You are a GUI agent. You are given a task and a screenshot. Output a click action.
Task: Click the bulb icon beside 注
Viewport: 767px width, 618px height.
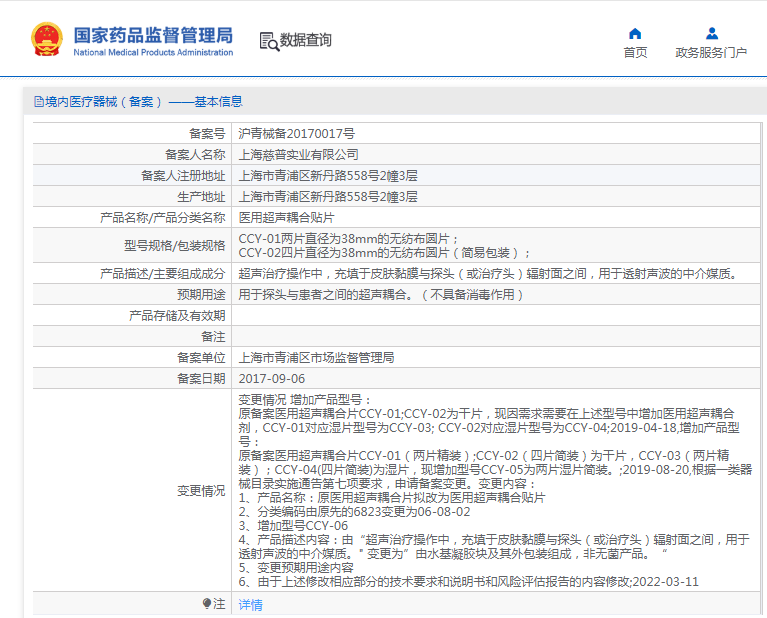click(207, 603)
